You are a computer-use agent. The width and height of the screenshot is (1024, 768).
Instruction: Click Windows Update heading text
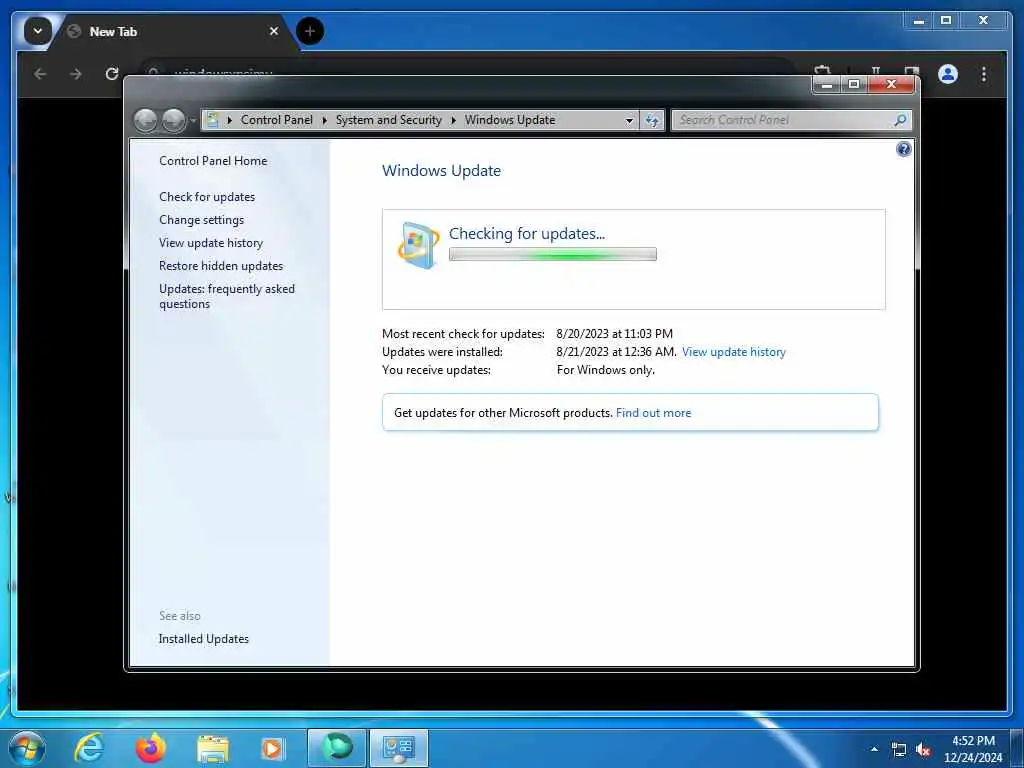(441, 171)
